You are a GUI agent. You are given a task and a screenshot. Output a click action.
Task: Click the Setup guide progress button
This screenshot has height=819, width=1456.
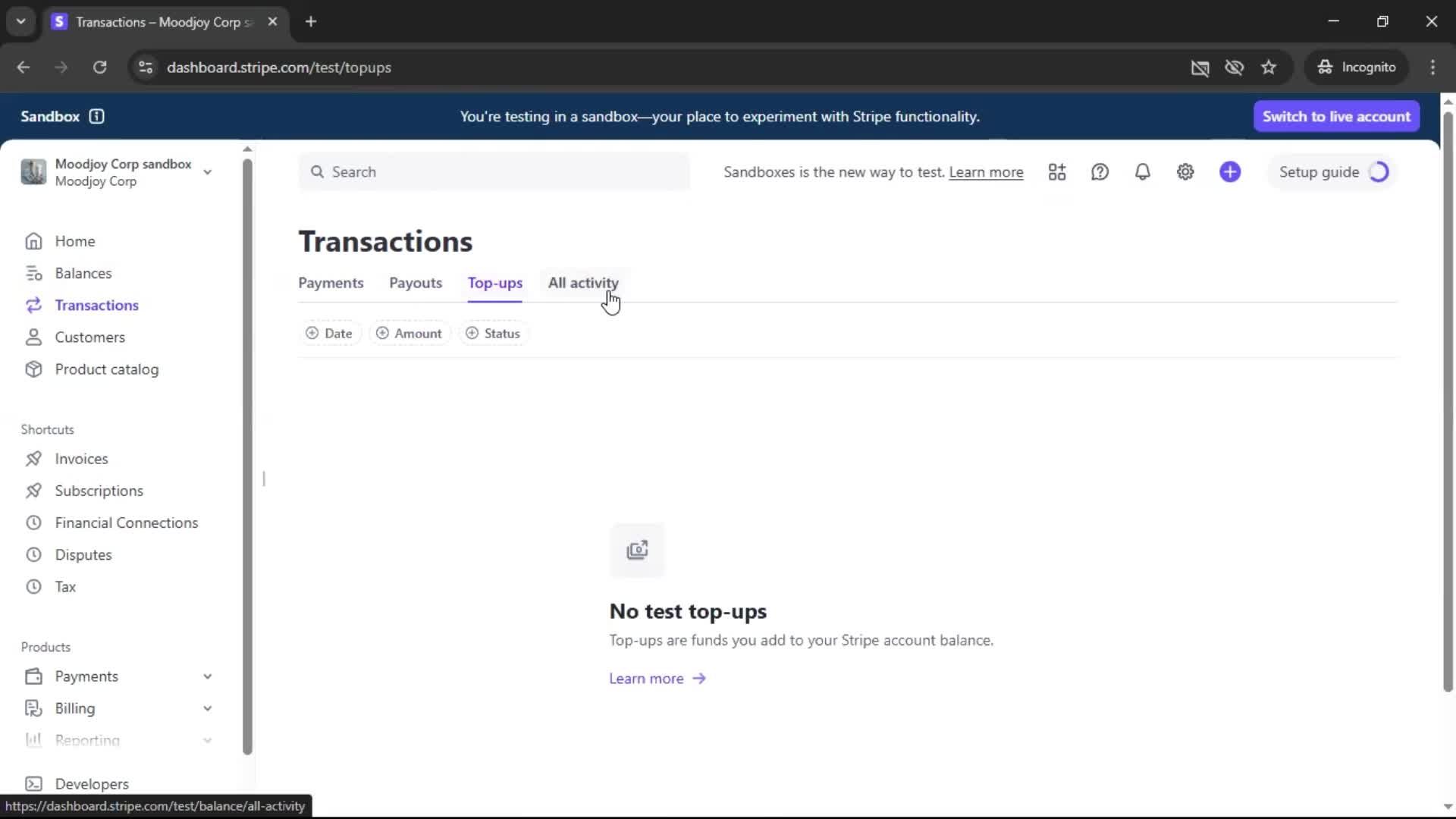[x=1332, y=172]
